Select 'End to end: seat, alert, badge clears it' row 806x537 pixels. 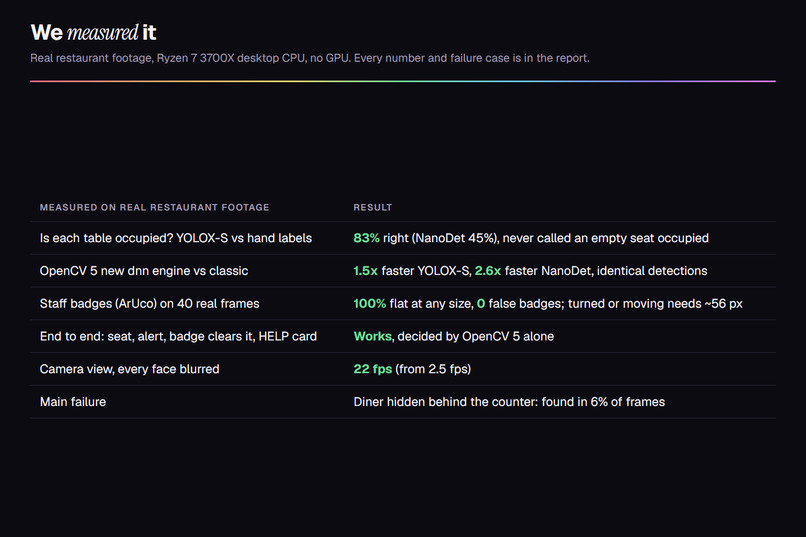(x=403, y=336)
